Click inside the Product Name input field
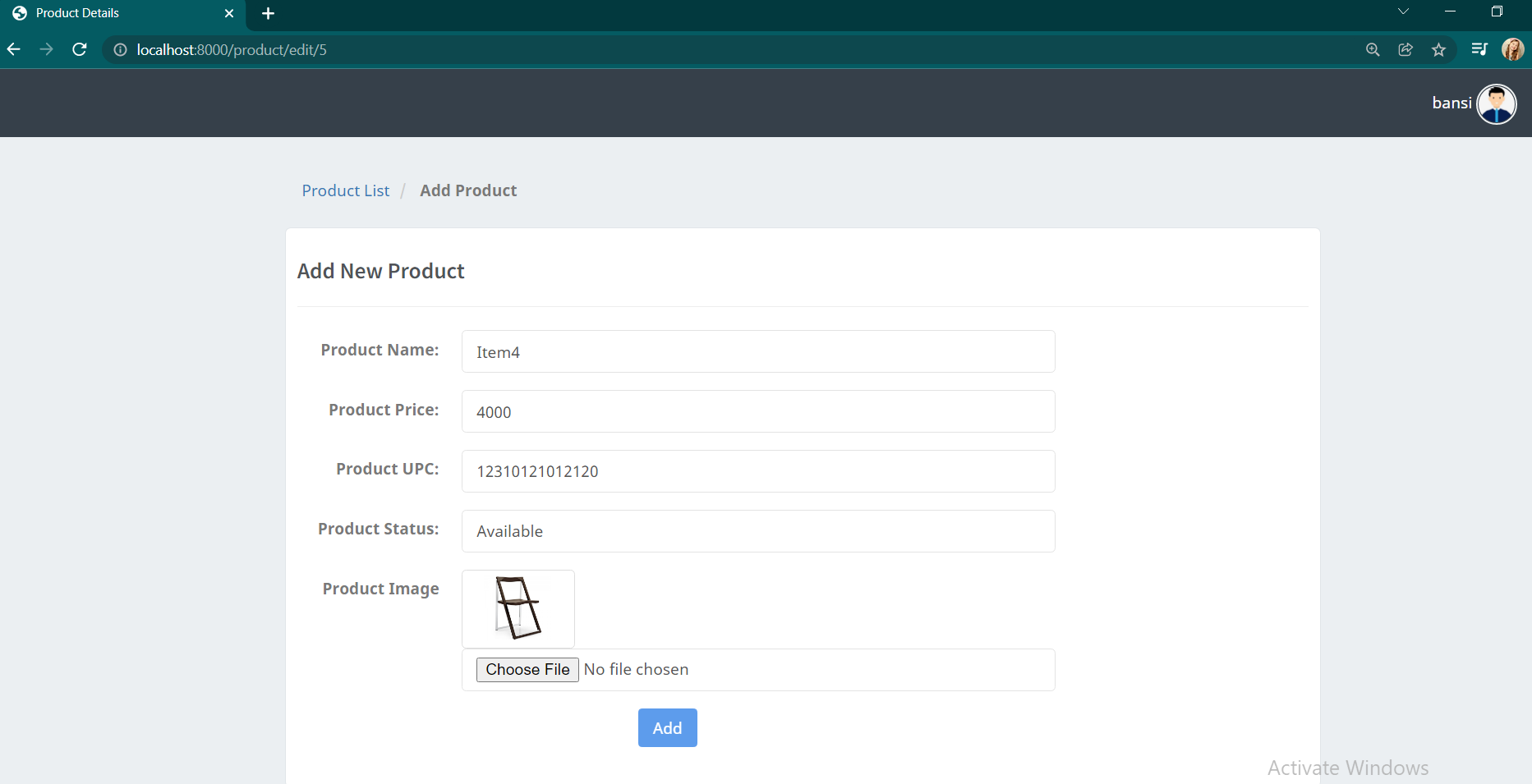1532x784 pixels. (757, 351)
